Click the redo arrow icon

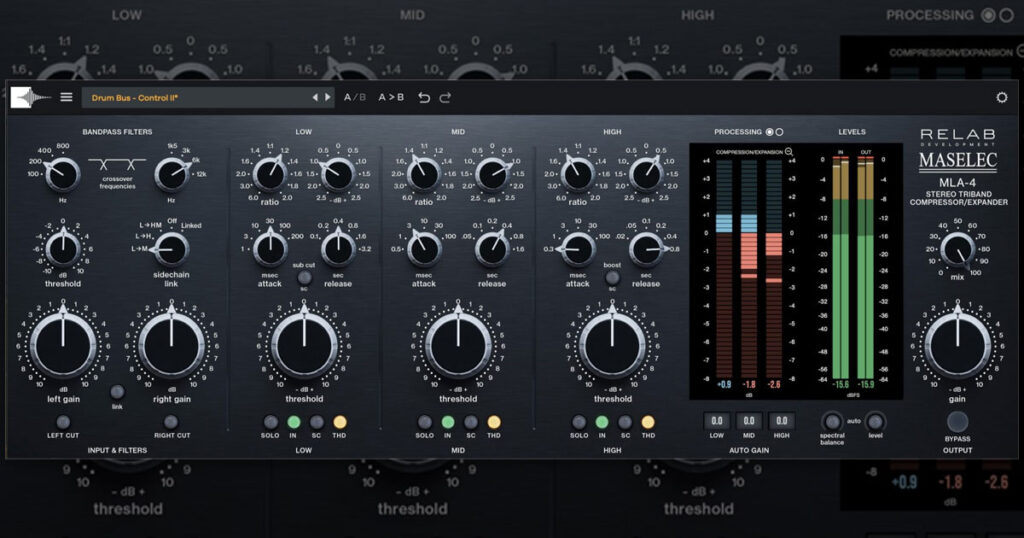(445, 97)
